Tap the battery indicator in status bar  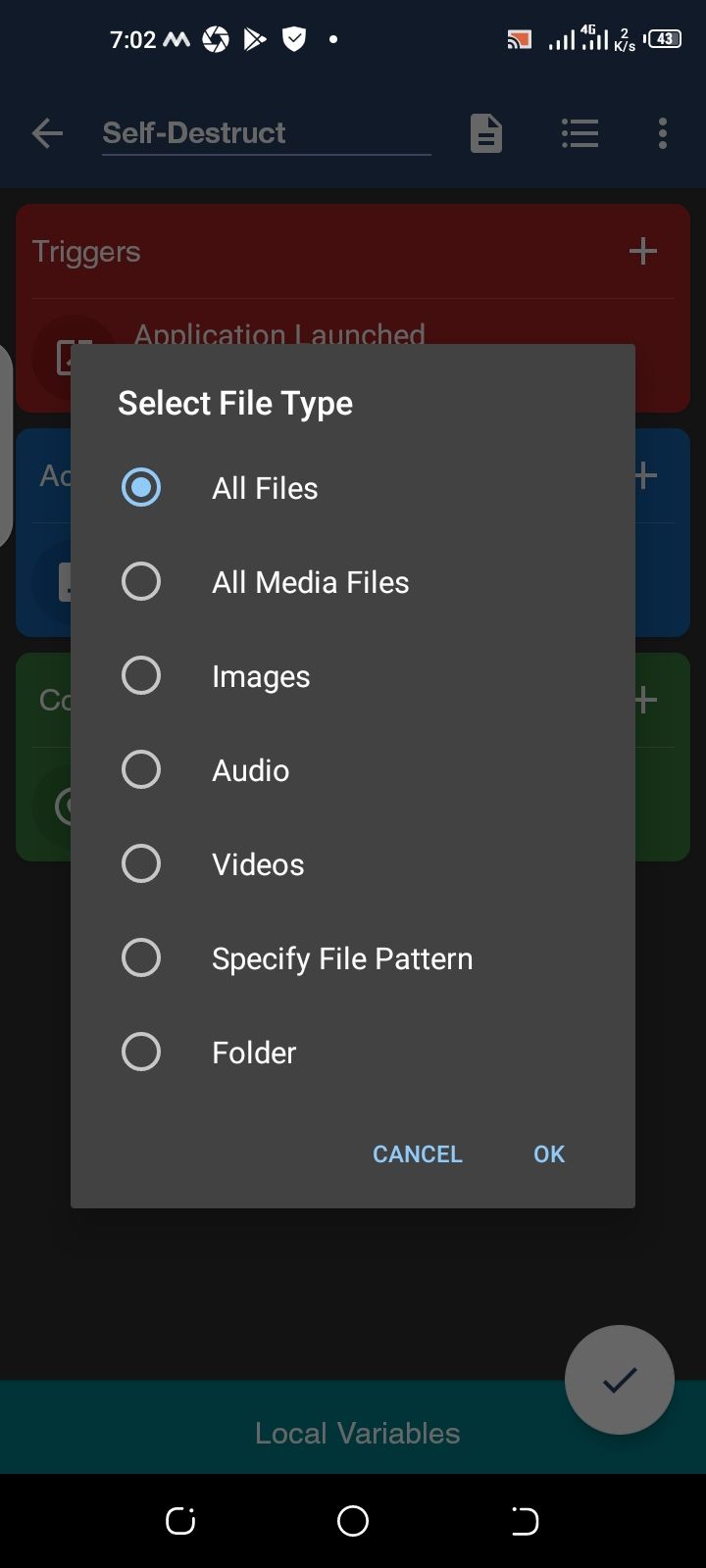click(664, 39)
